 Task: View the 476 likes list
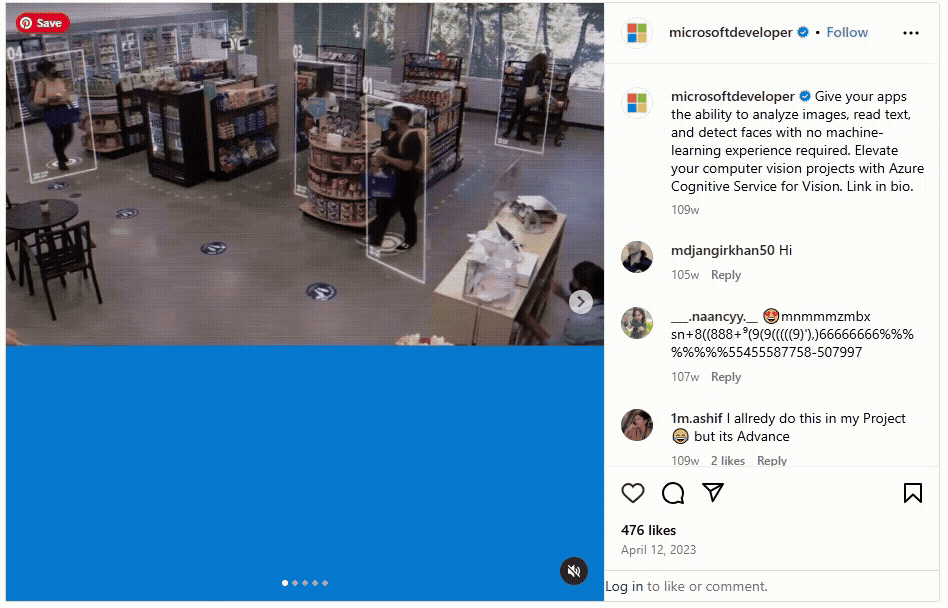pyautogui.click(x=648, y=531)
